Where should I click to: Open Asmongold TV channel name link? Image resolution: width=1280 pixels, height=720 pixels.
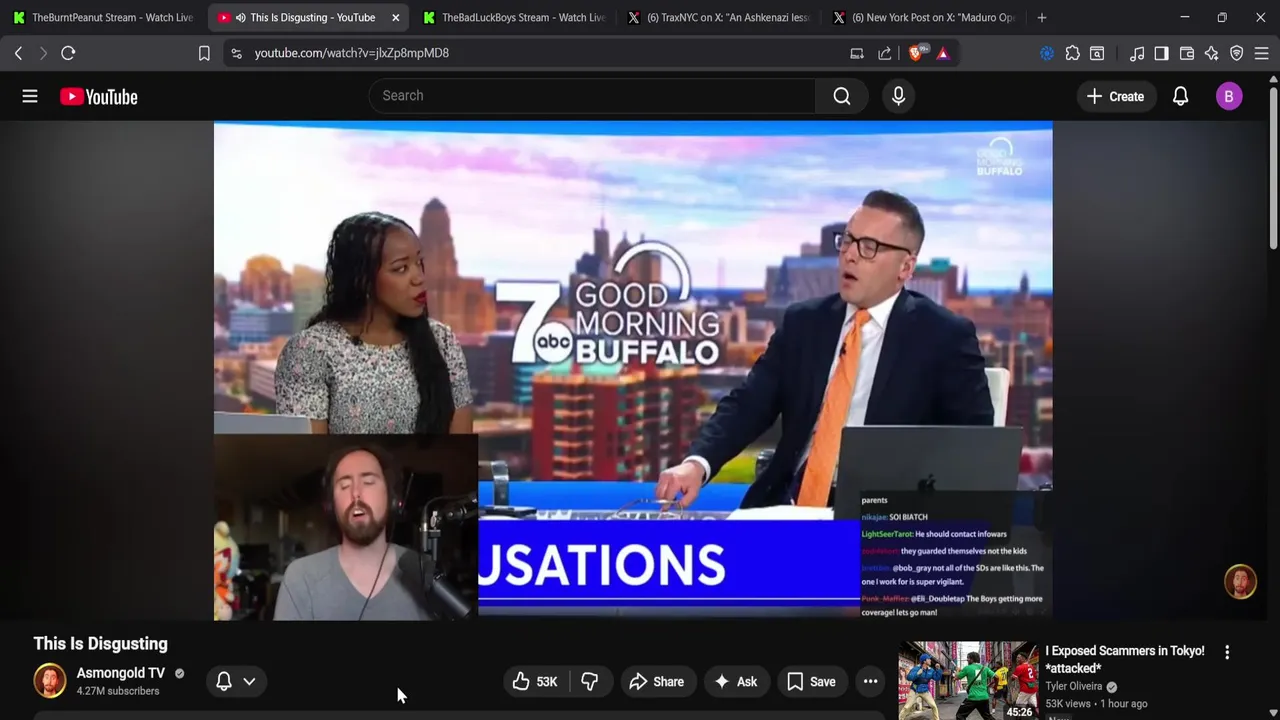(121, 673)
